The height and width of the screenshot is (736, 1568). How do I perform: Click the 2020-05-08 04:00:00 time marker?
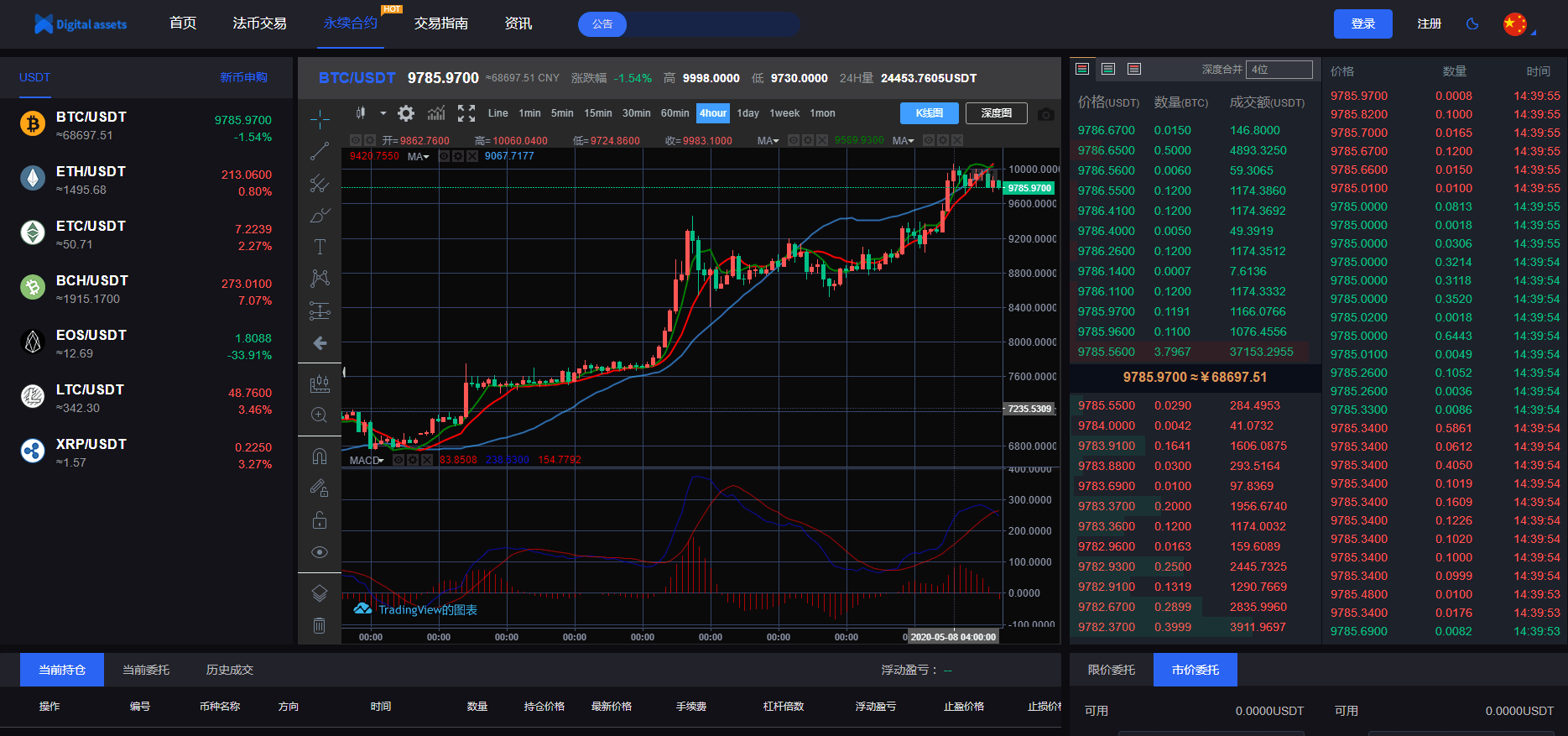point(953,637)
